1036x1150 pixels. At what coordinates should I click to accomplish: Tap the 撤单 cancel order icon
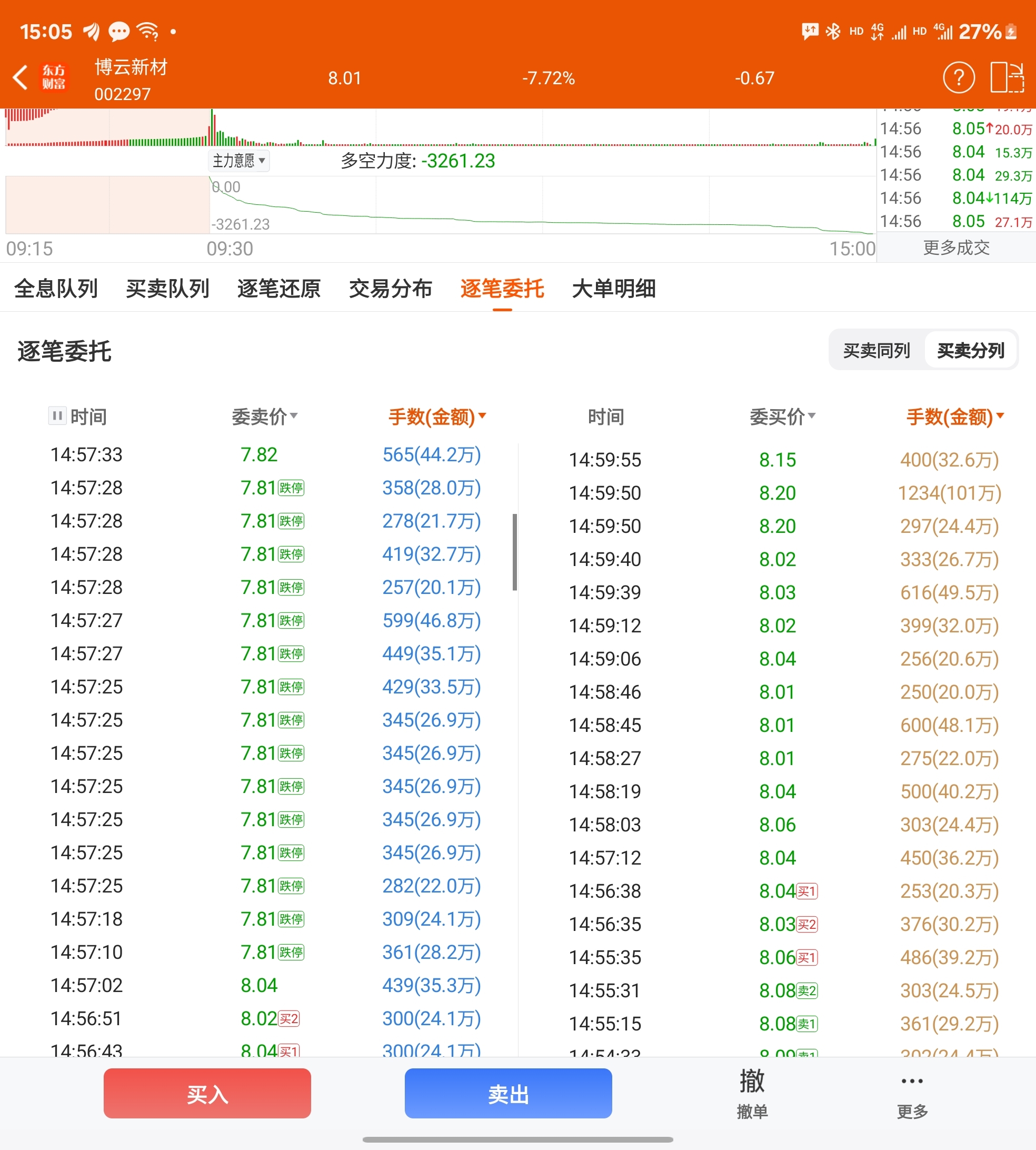tap(752, 1094)
